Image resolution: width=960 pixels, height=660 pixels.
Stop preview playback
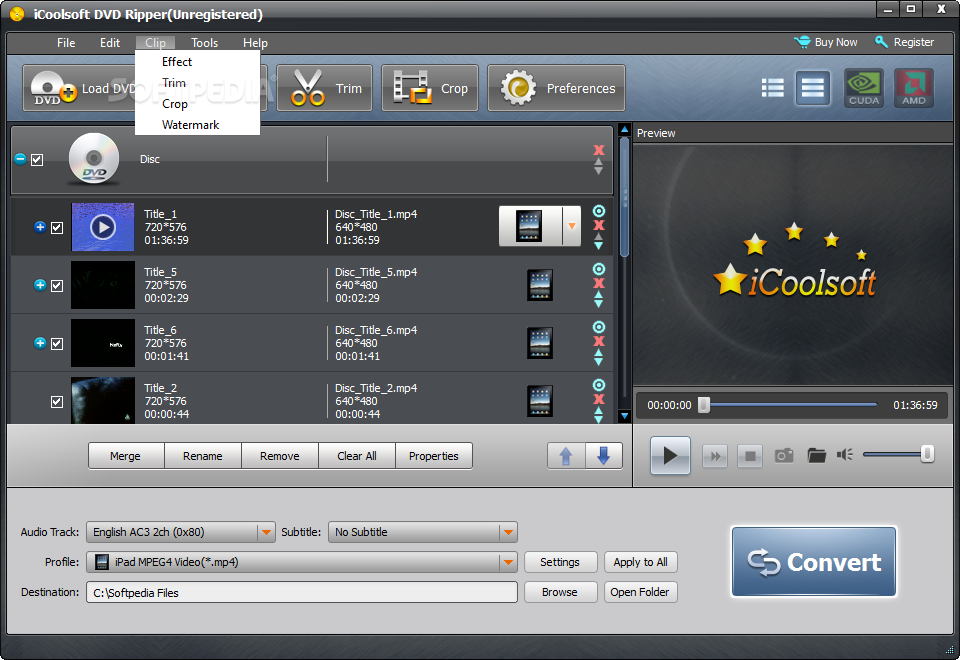click(749, 456)
